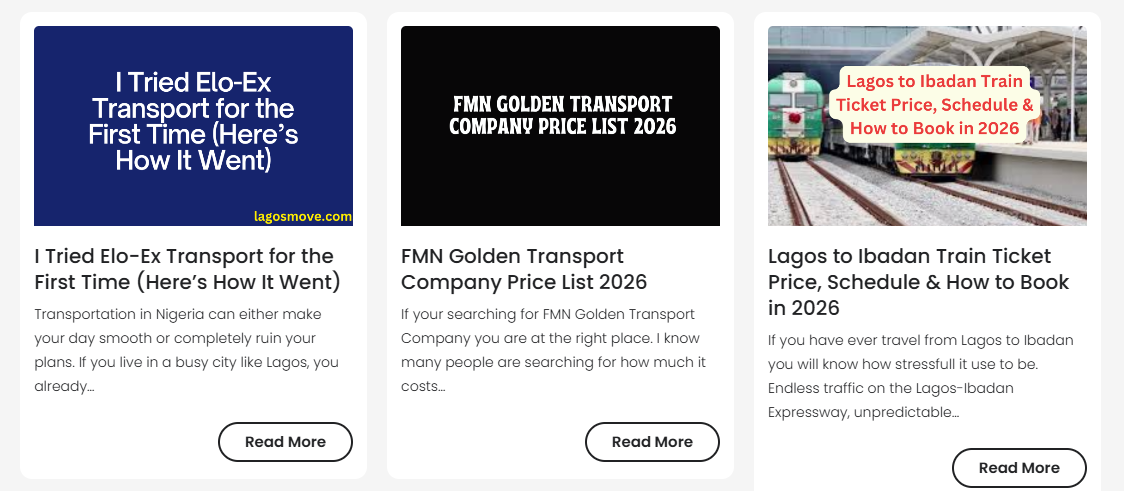Image resolution: width=1124 pixels, height=491 pixels.
Task: Open the blue Elo-Ex Transport thumbnail image
Action: pyautogui.click(x=194, y=126)
